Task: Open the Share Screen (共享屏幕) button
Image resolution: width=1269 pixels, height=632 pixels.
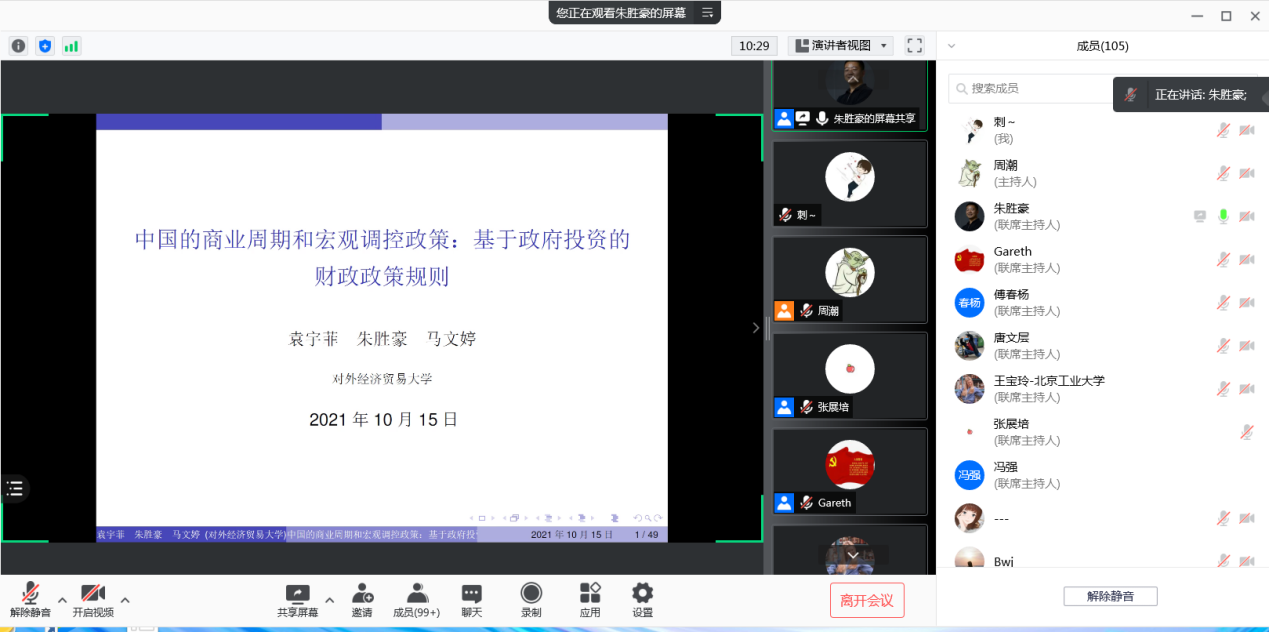Action: pyautogui.click(x=297, y=600)
